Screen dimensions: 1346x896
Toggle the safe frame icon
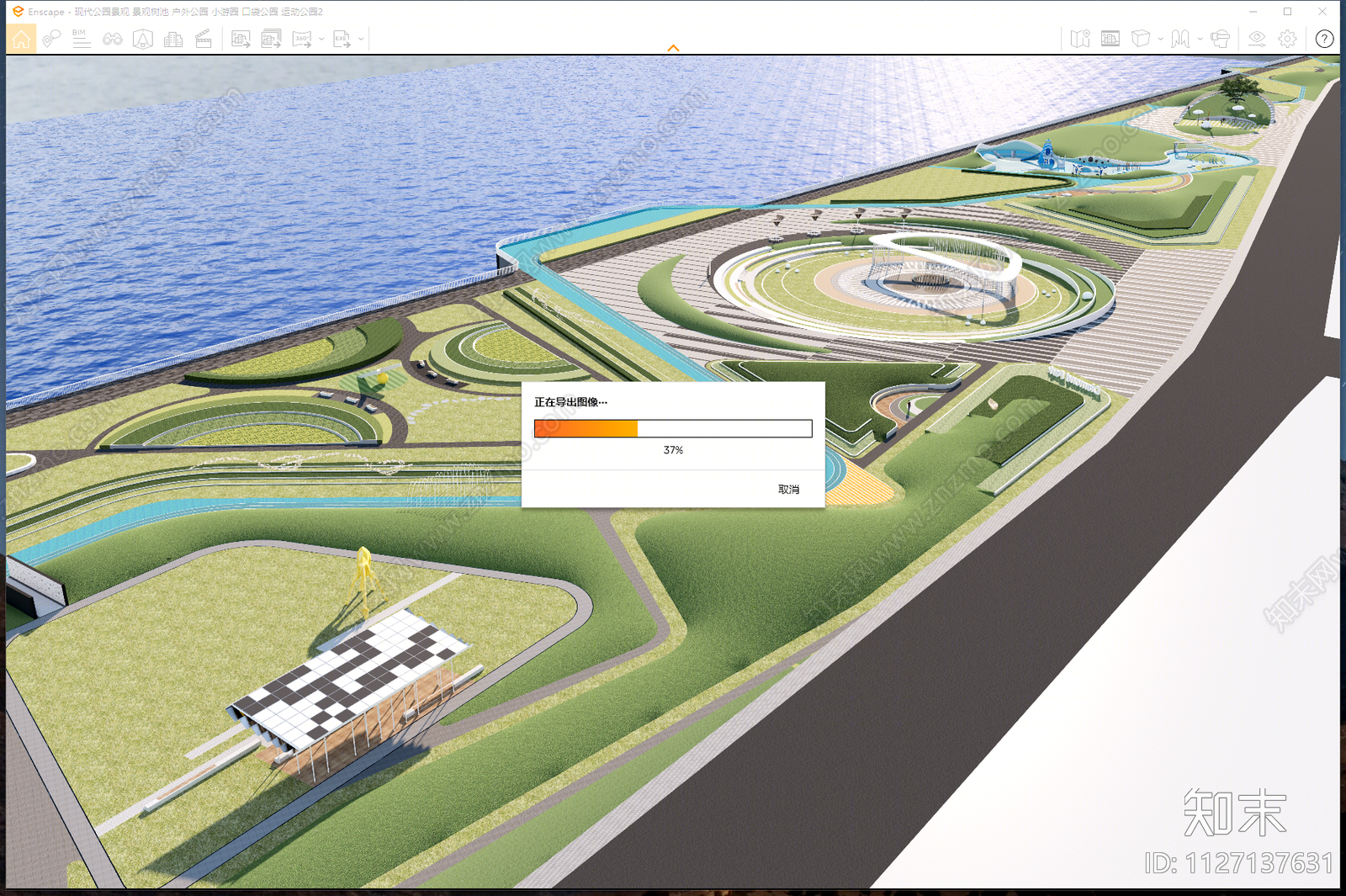[1110, 39]
